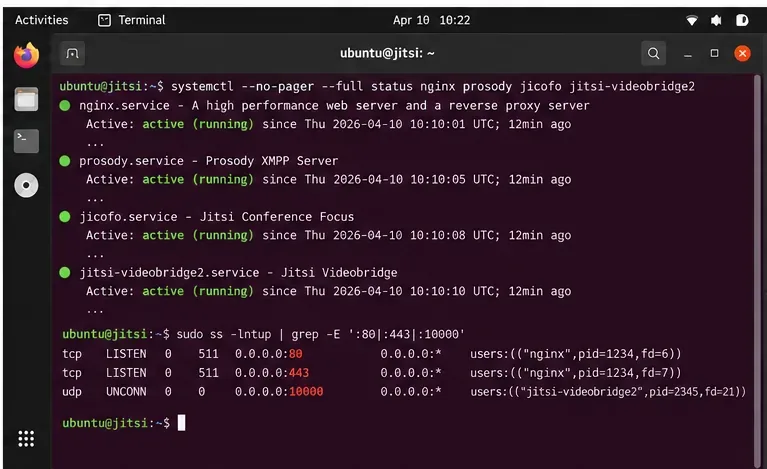
Task: Click timestamp '10:10:08' in jicofo status
Action: click(x=438, y=235)
